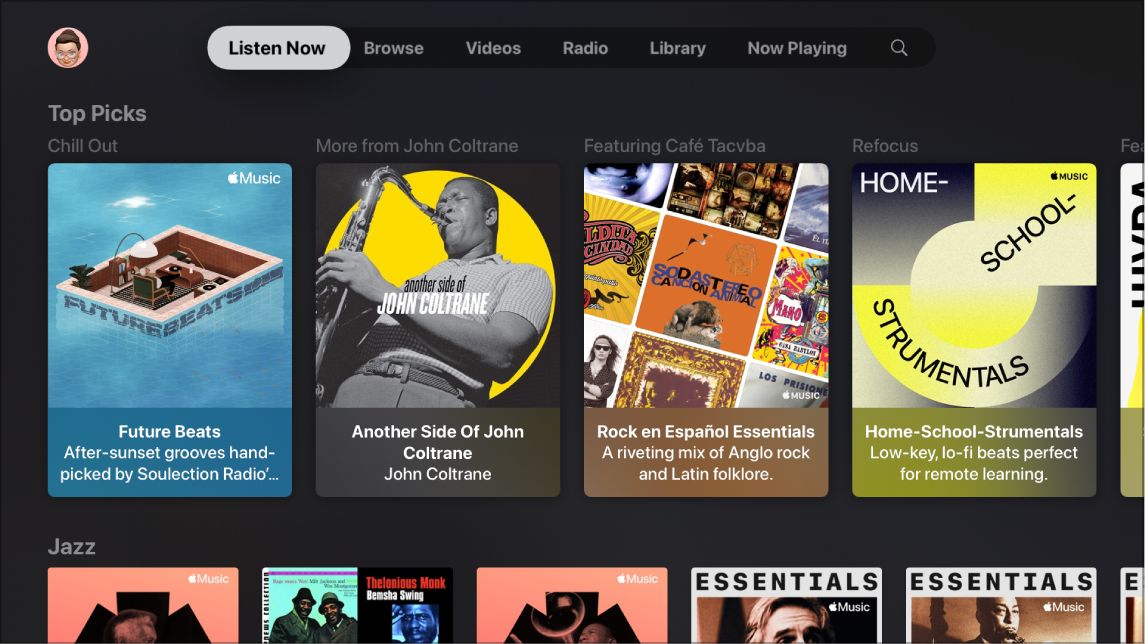Open the Library section
Screen dimensions: 1146x644
(677, 47)
